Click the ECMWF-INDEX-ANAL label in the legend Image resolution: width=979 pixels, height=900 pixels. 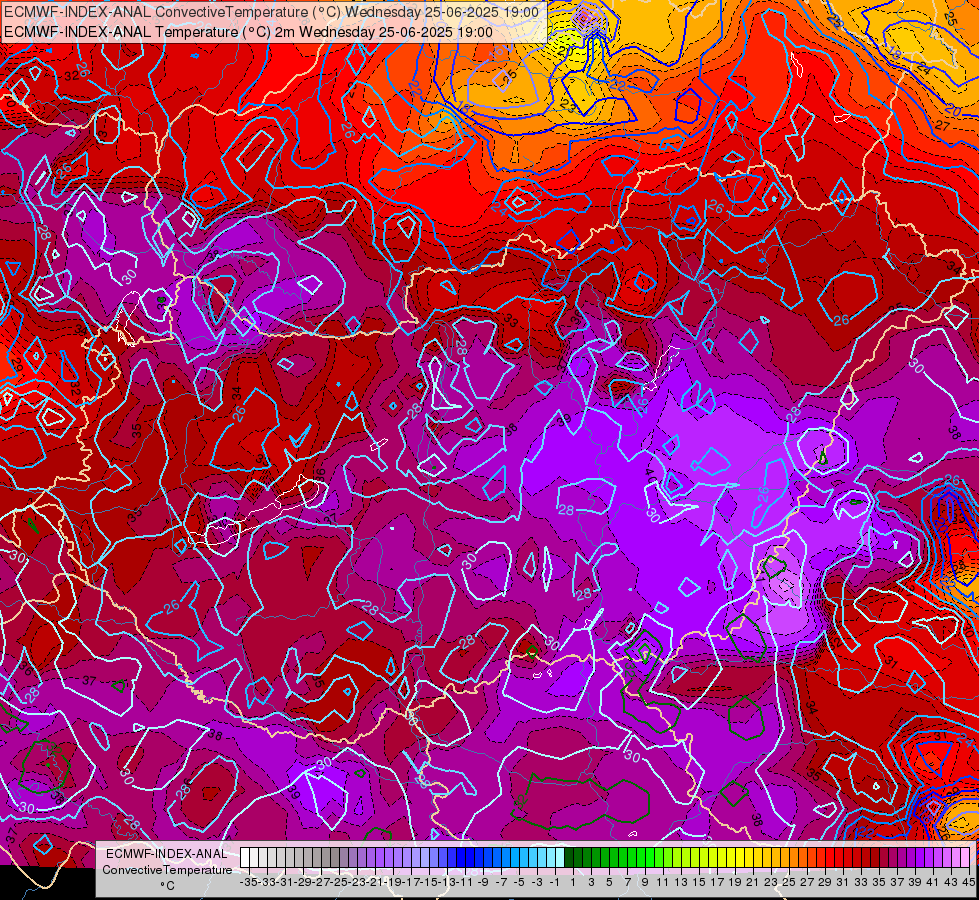click(x=167, y=854)
